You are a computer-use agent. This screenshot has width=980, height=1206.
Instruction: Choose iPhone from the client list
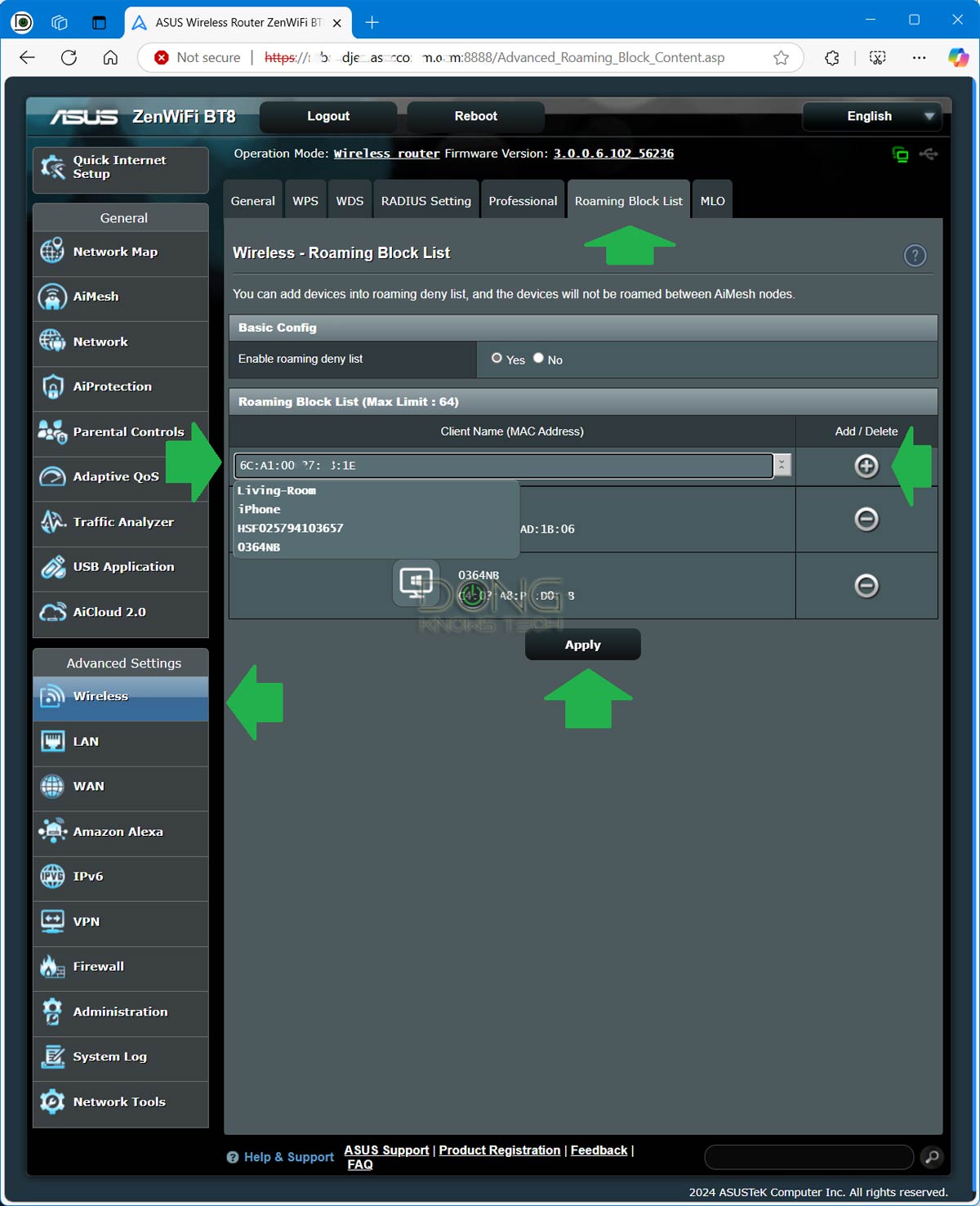[259, 509]
